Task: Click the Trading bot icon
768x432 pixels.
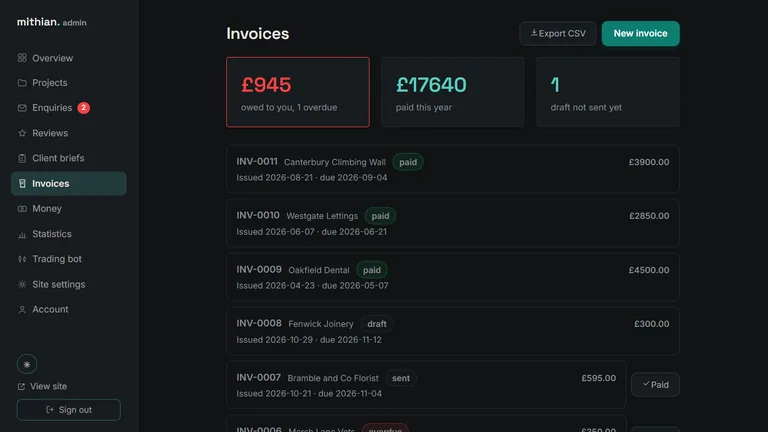Action: point(22,259)
